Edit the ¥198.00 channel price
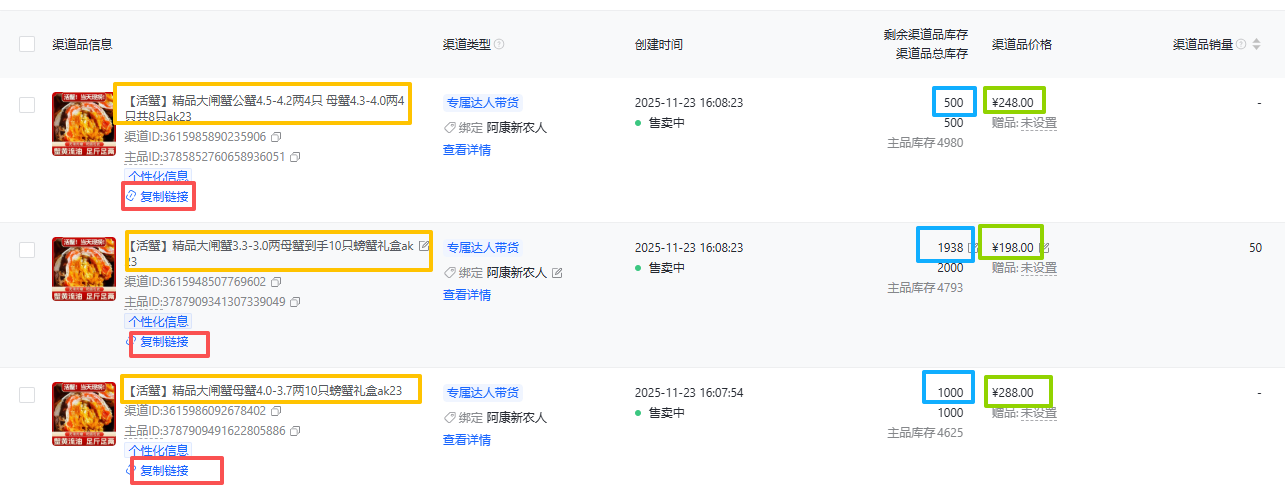1285x501 pixels. (x=1044, y=248)
